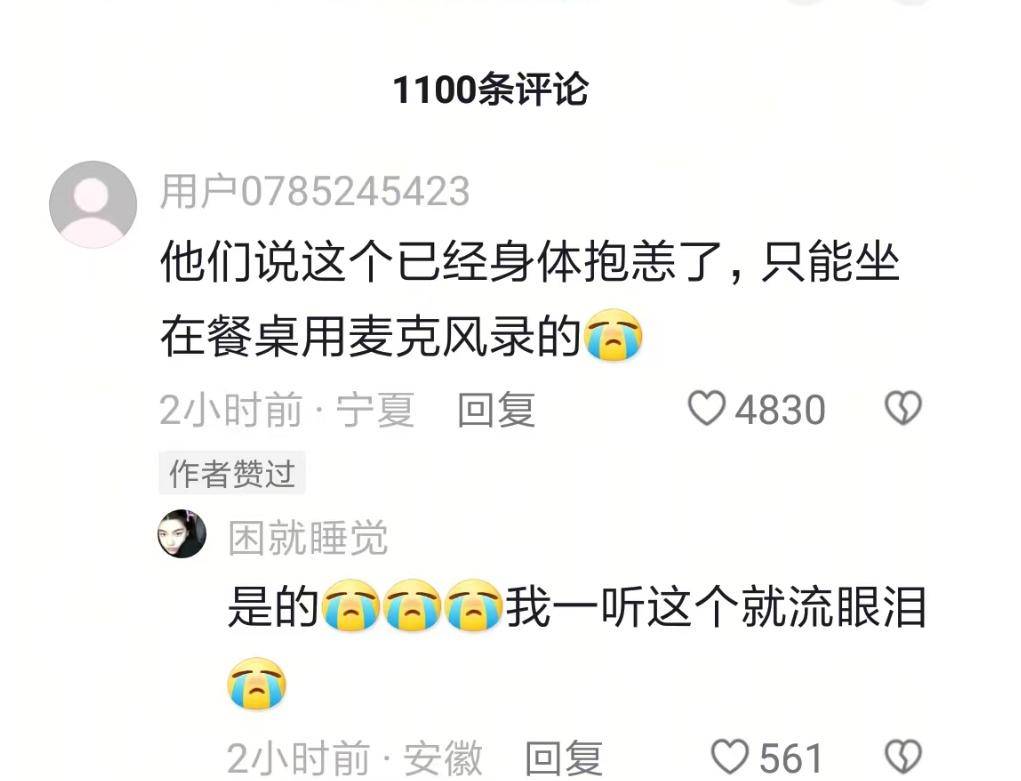The height and width of the screenshot is (781, 1021).
Task: Reply to the 宁夏 comment via 回复
Action: pos(496,410)
